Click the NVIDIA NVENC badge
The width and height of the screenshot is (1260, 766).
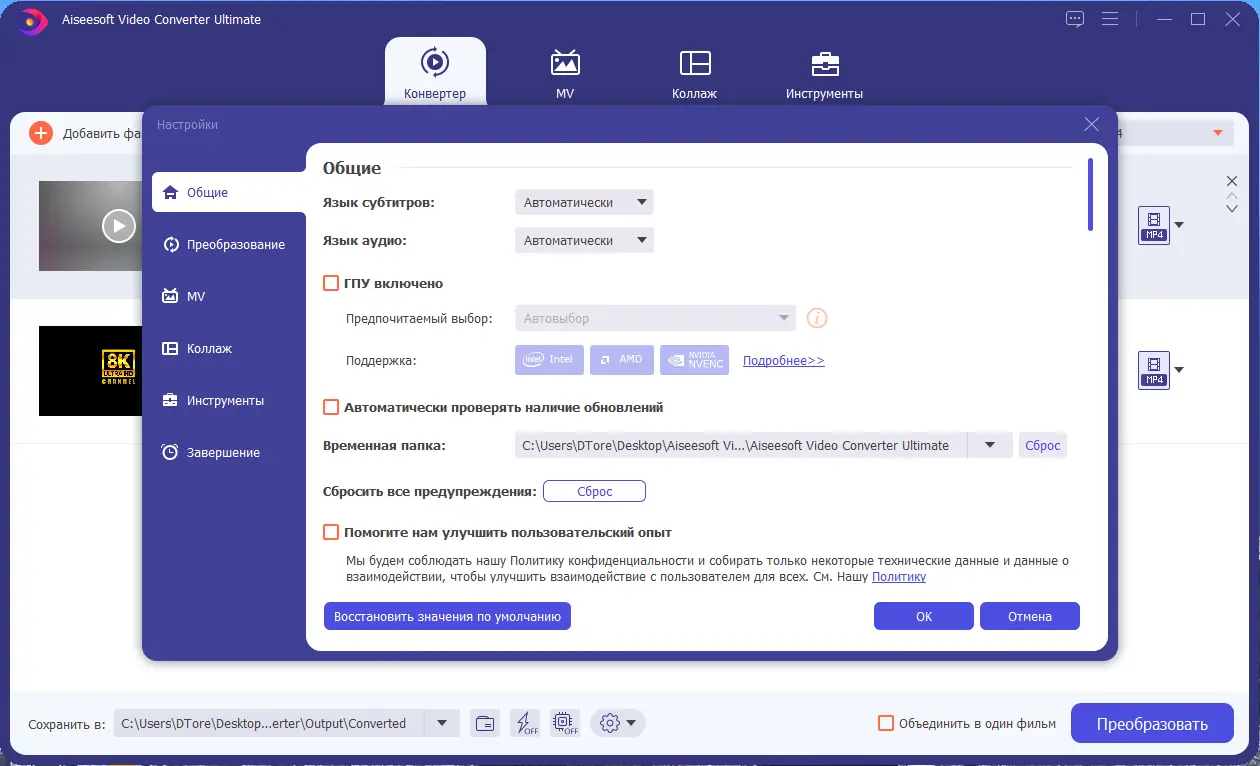[x=694, y=359]
